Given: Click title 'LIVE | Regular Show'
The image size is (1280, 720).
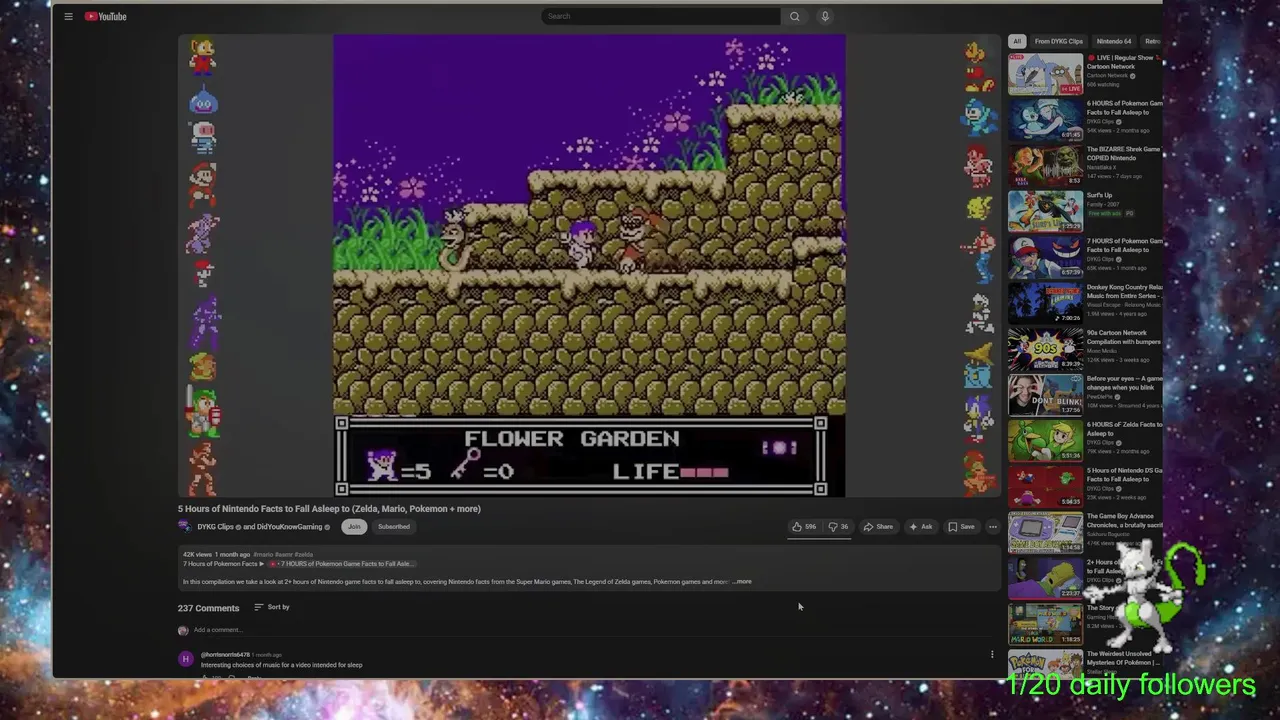Looking at the screenshot, I should tap(1123, 62).
